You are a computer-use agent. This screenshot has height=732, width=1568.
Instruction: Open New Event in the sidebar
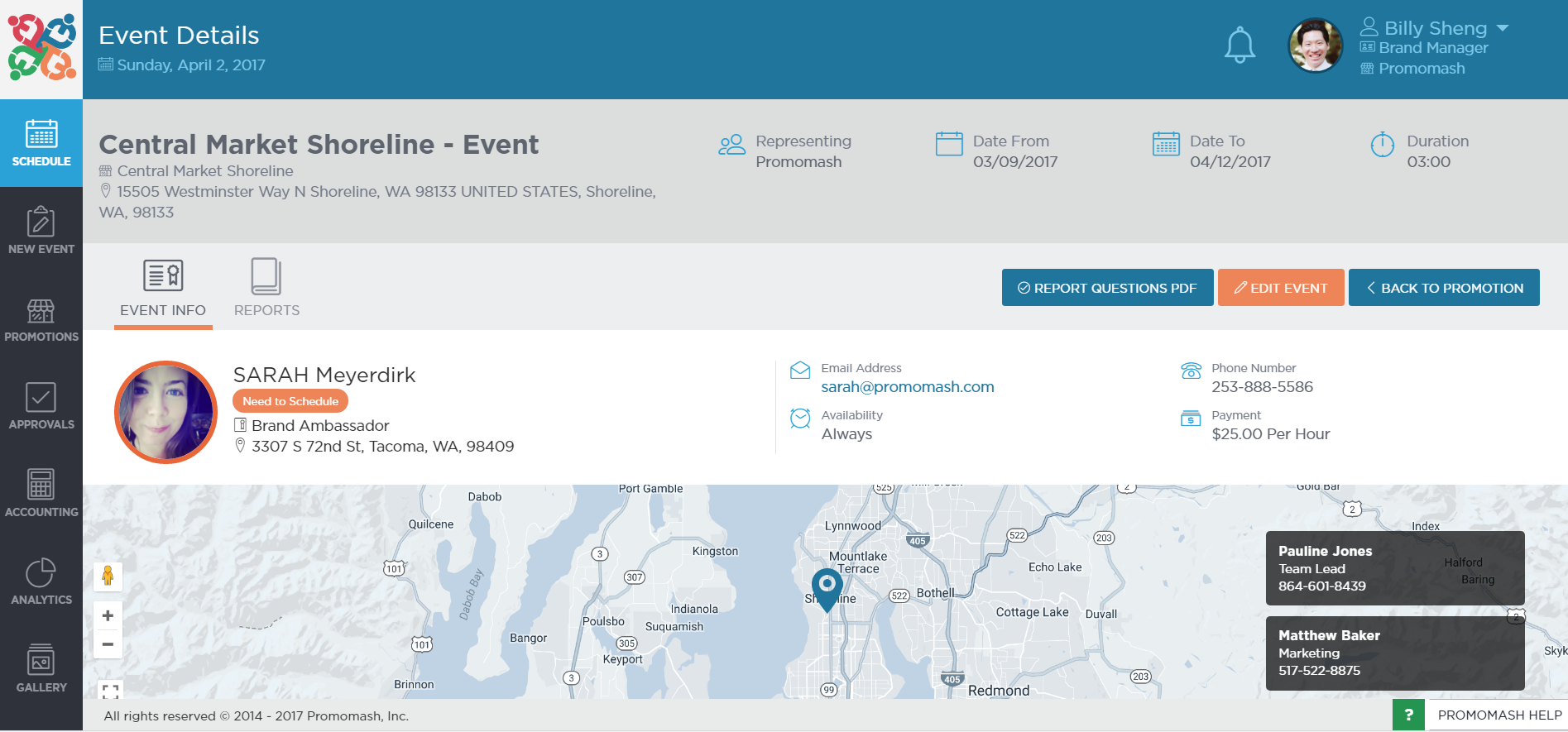pyautogui.click(x=41, y=231)
